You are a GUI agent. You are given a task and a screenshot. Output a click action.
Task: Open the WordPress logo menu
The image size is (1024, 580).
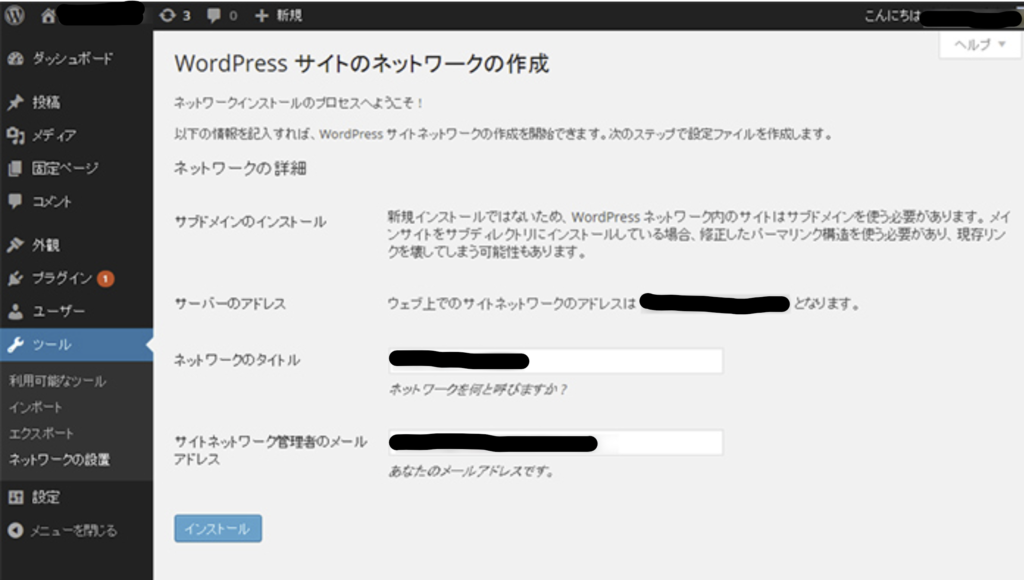point(14,15)
